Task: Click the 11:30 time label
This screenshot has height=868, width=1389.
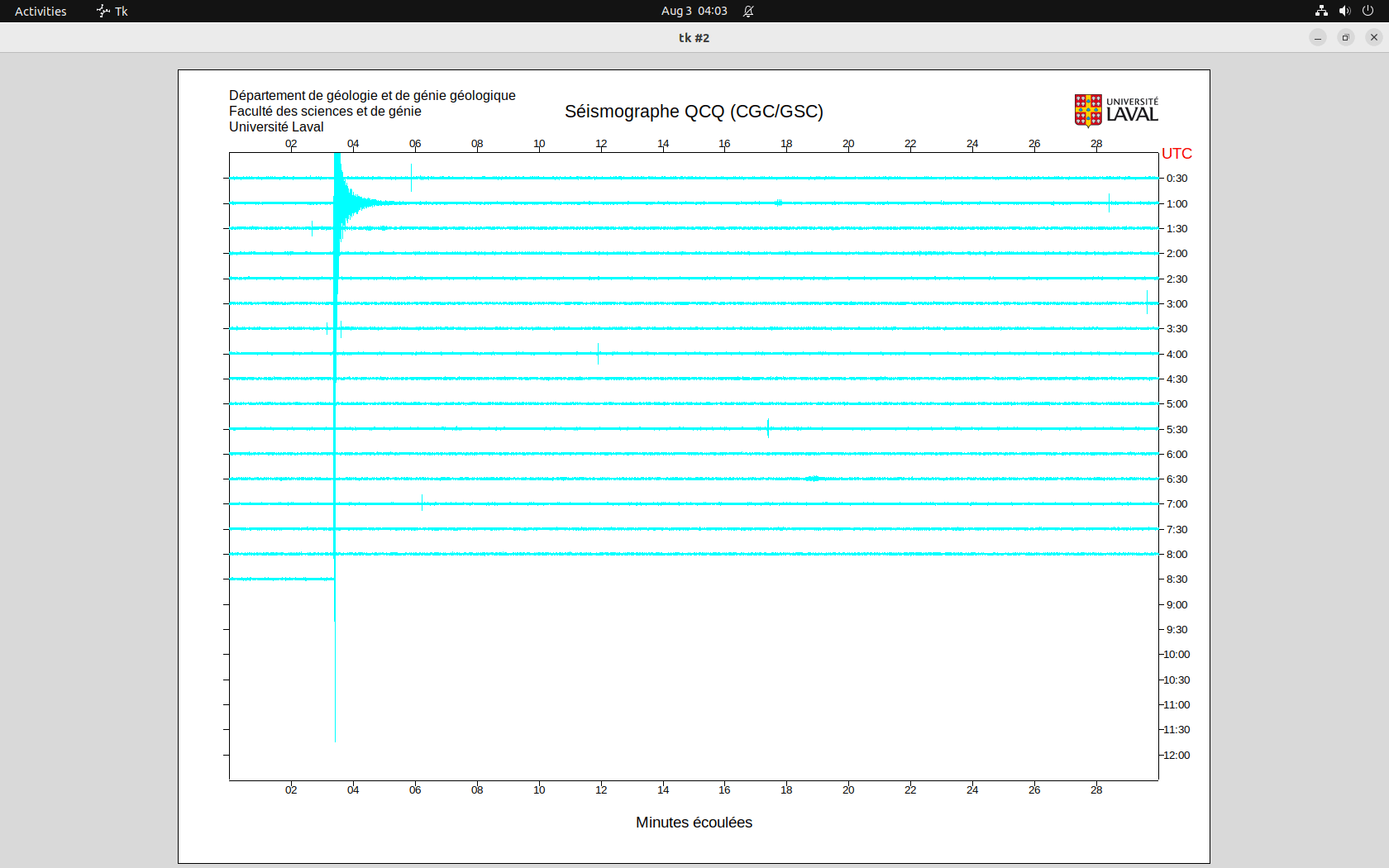Action: pyautogui.click(x=1177, y=730)
